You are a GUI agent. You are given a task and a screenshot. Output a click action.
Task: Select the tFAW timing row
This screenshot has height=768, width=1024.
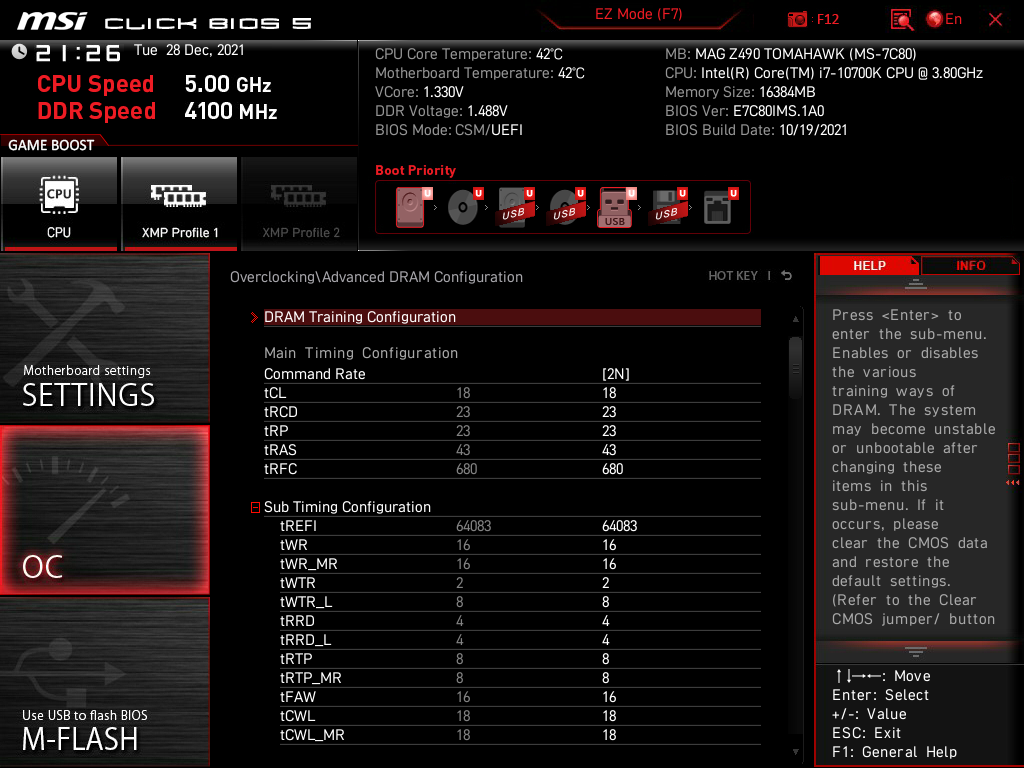pos(520,697)
